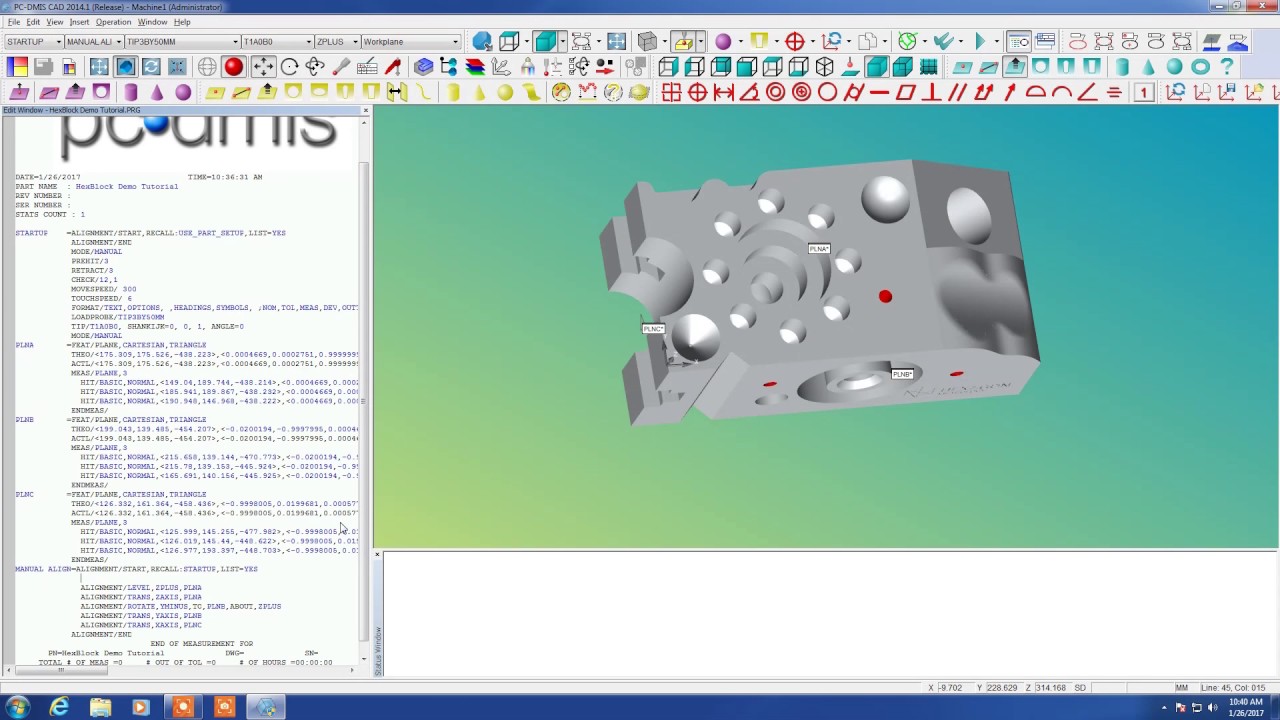Open the Operation menu

[x=113, y=22]
